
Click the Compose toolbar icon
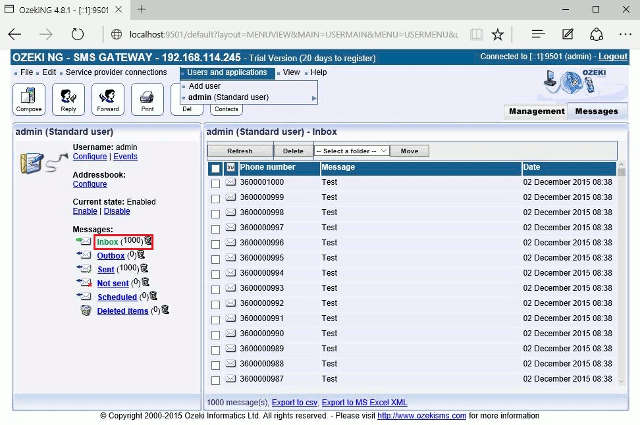click(x=29, y=99)
